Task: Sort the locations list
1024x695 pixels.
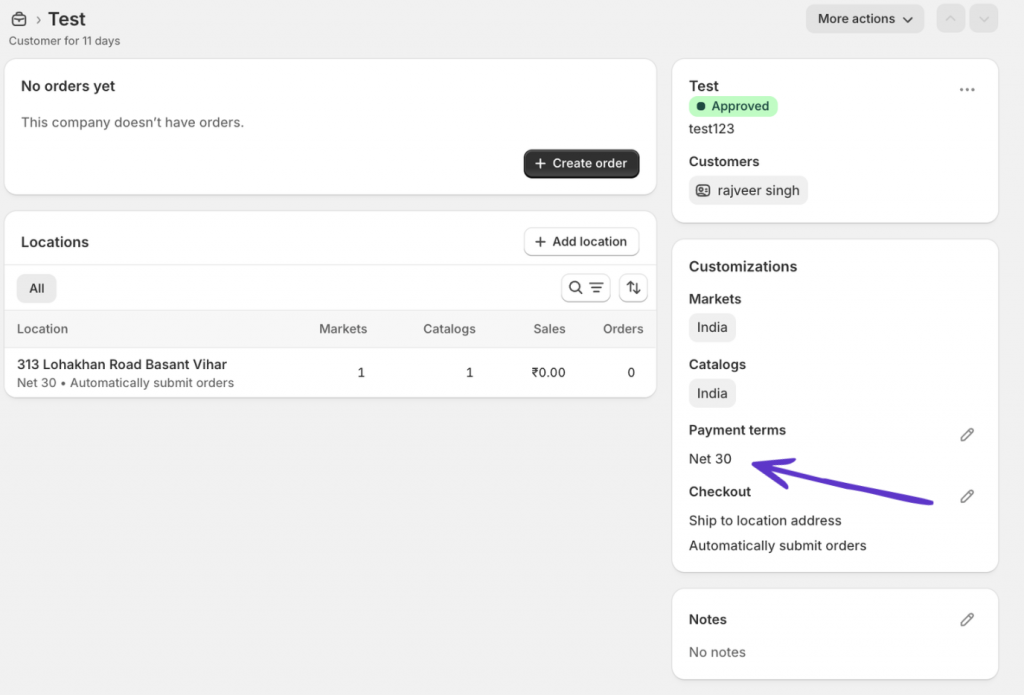Action: click(x=633, y=288)
